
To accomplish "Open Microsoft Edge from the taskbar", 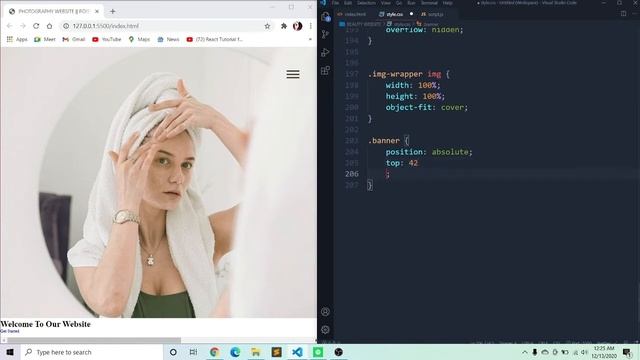I will tap(235, 352).
